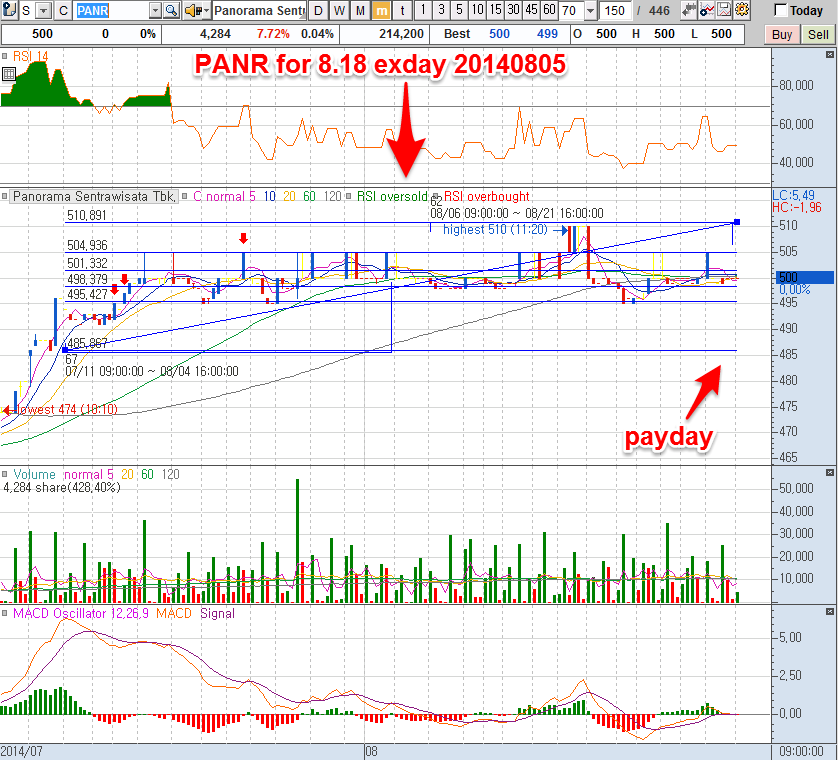The width and height of the screenshot is (838, 760).
Task: Click the 485,867 trend line start handle
Action: click(x=65, y=350)
